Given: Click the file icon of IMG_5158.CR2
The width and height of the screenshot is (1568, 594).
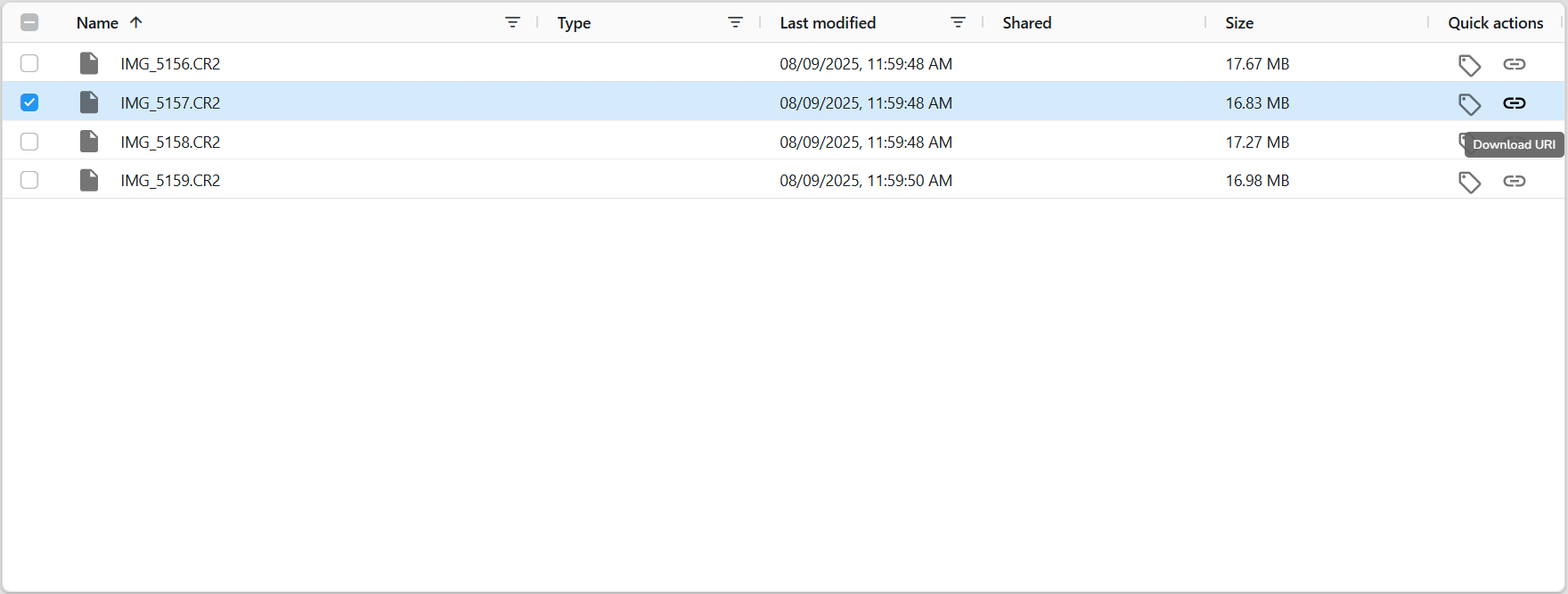Looking at the screenshot, I should point(89,142).
